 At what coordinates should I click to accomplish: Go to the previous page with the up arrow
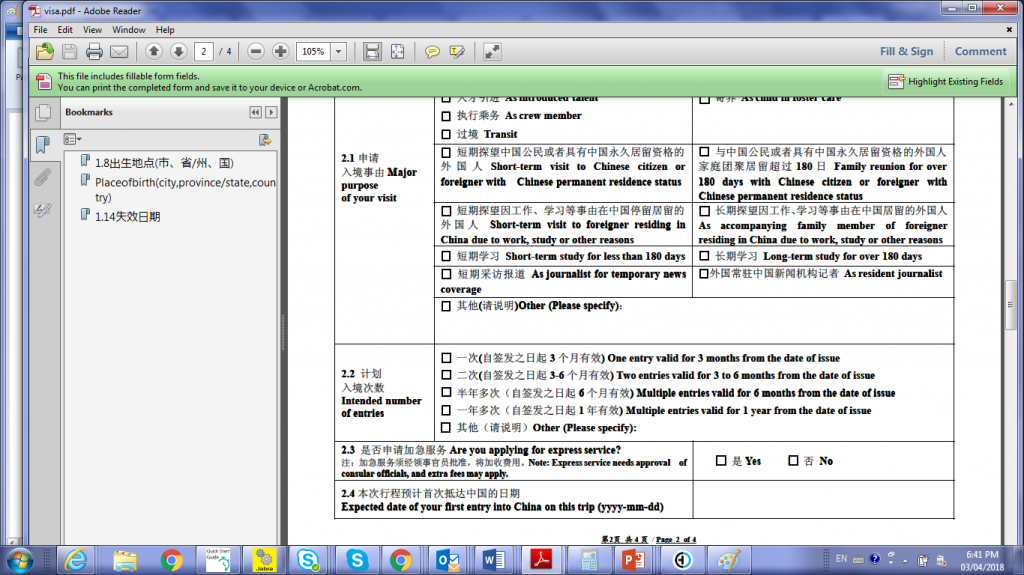(x=154, y=51)
